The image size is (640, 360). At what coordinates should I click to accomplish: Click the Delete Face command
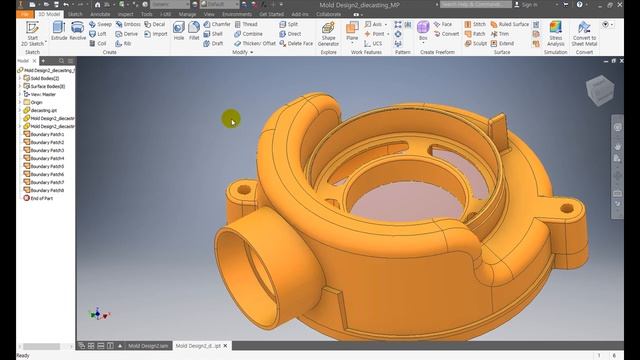tap(296, 43)
